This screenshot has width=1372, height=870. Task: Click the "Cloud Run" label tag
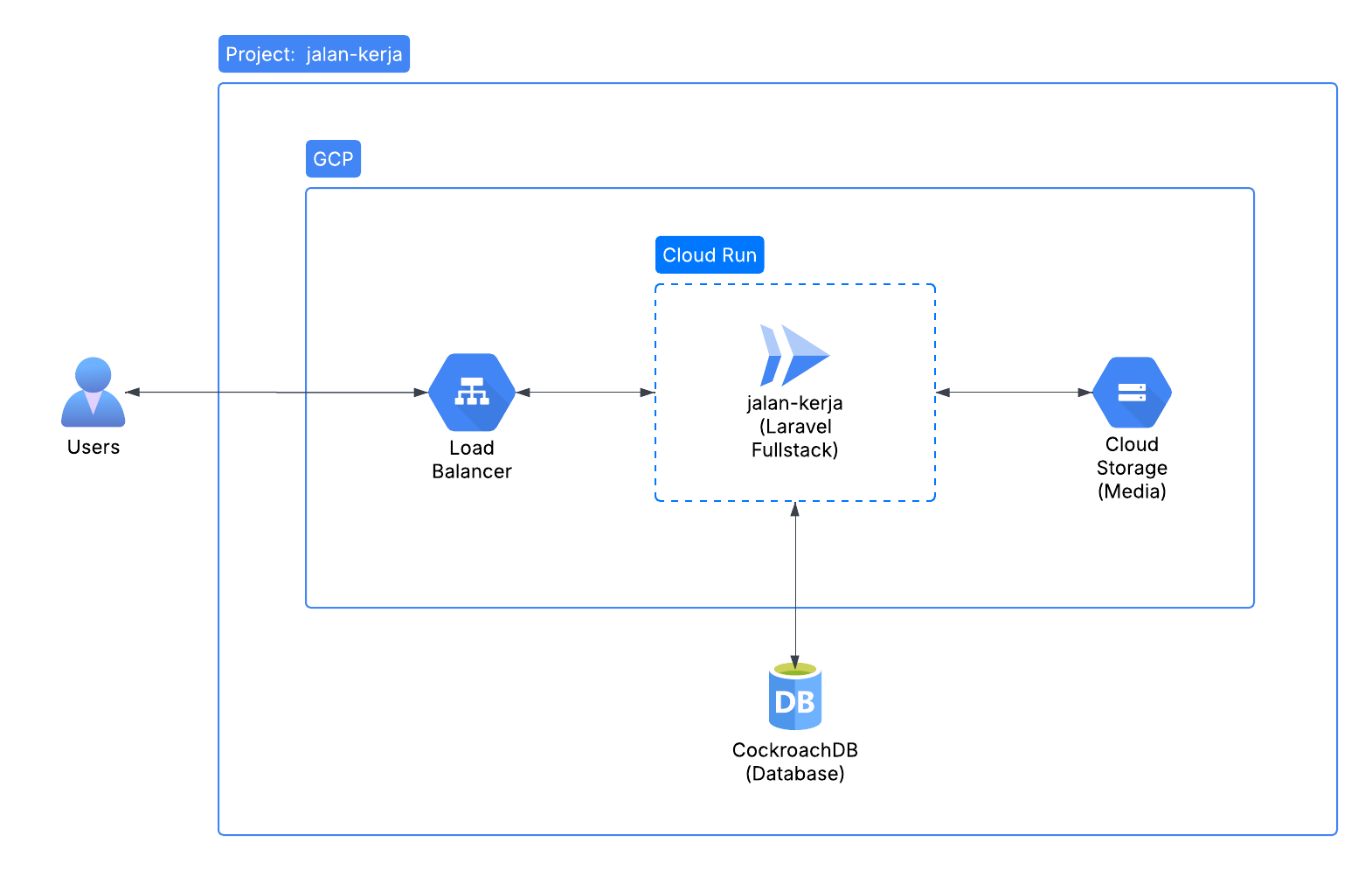(x=710, y=255)
